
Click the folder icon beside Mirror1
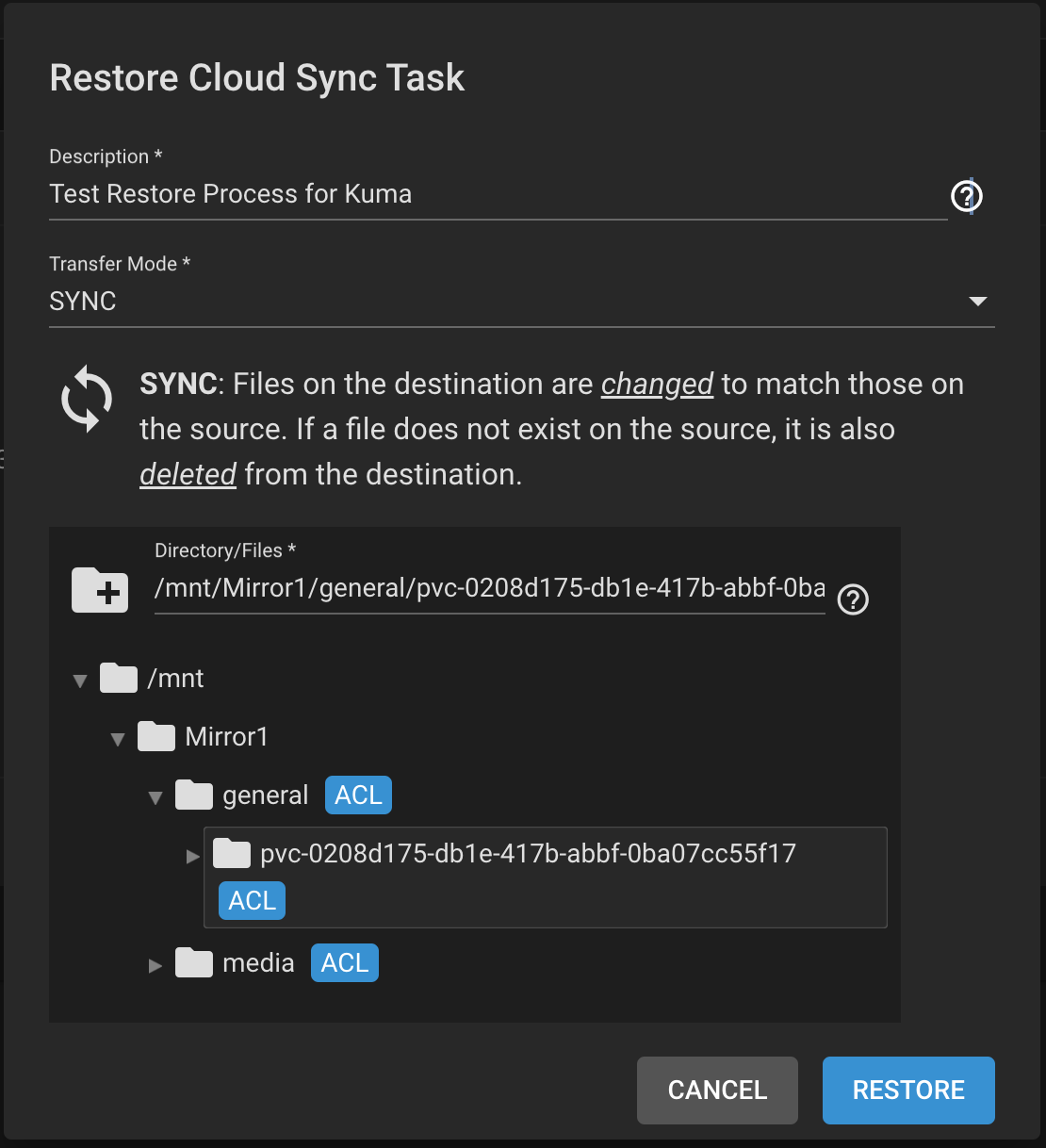coord(156,736)
